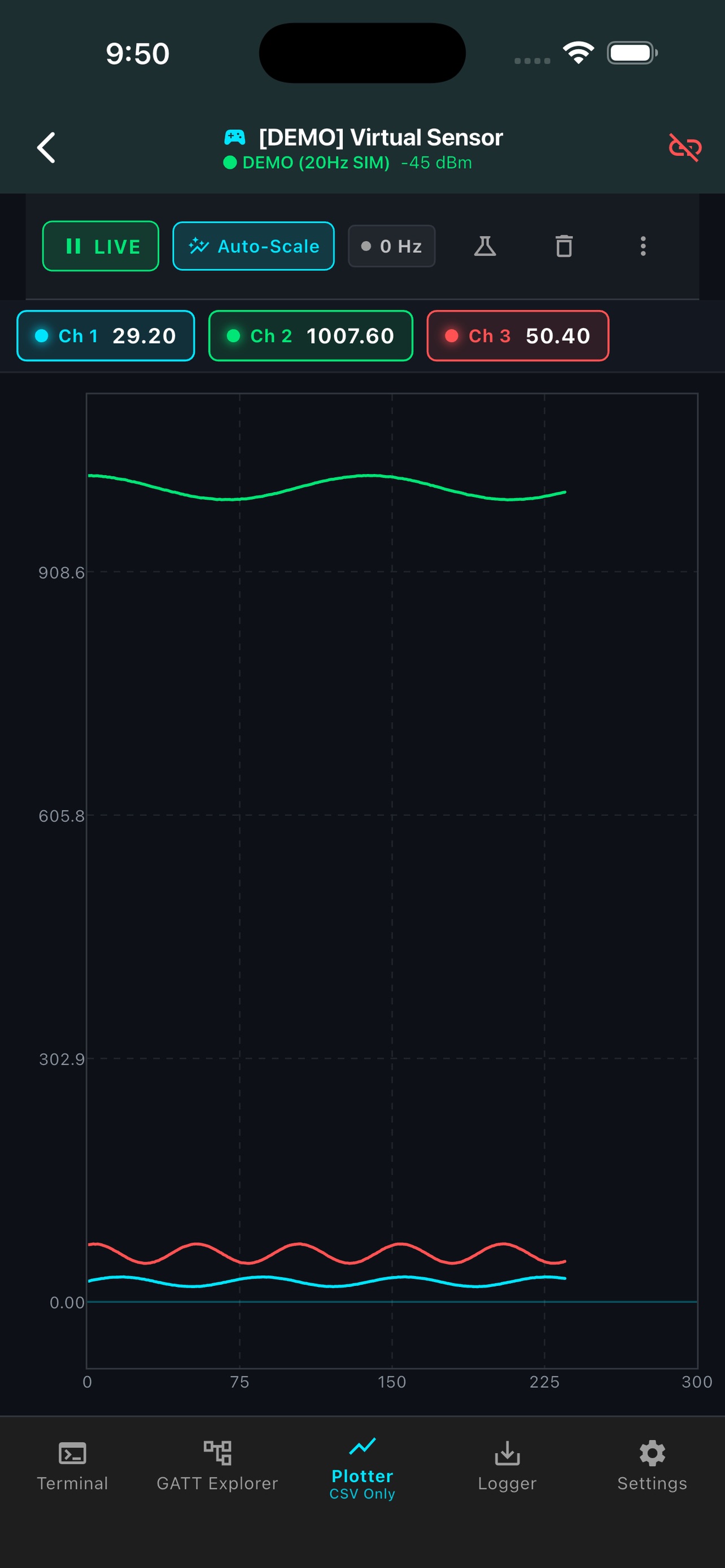This screenshot has height=1568, width=725.
Task: Tap the 225 x-axis label
Action: click(544, 1382)
